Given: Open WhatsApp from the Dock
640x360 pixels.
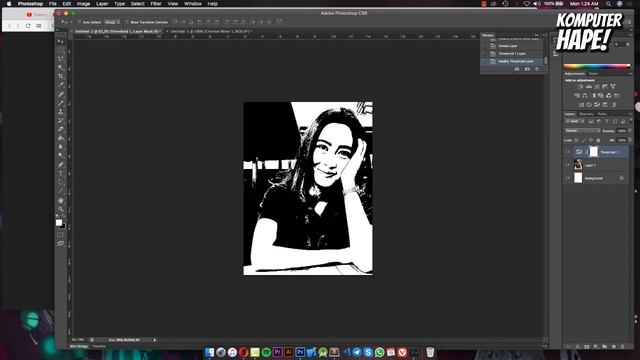Looking at the screenshot, I should click(x=379, y=352).
